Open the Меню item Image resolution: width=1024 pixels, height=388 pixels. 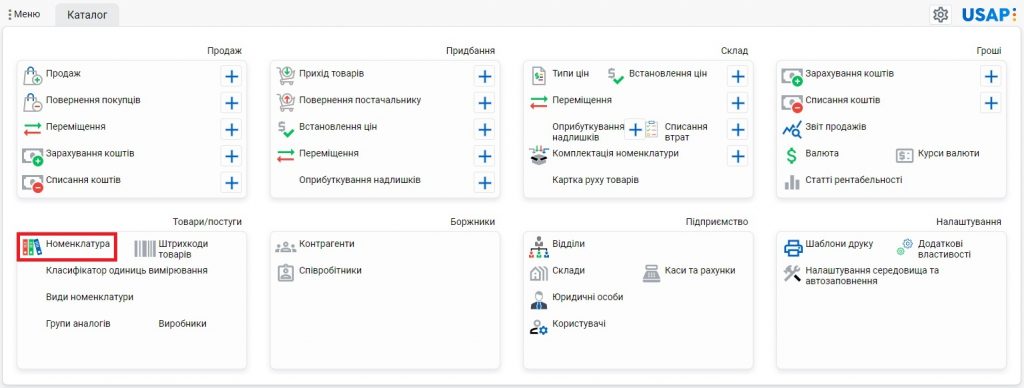click(x=24, y=14)
